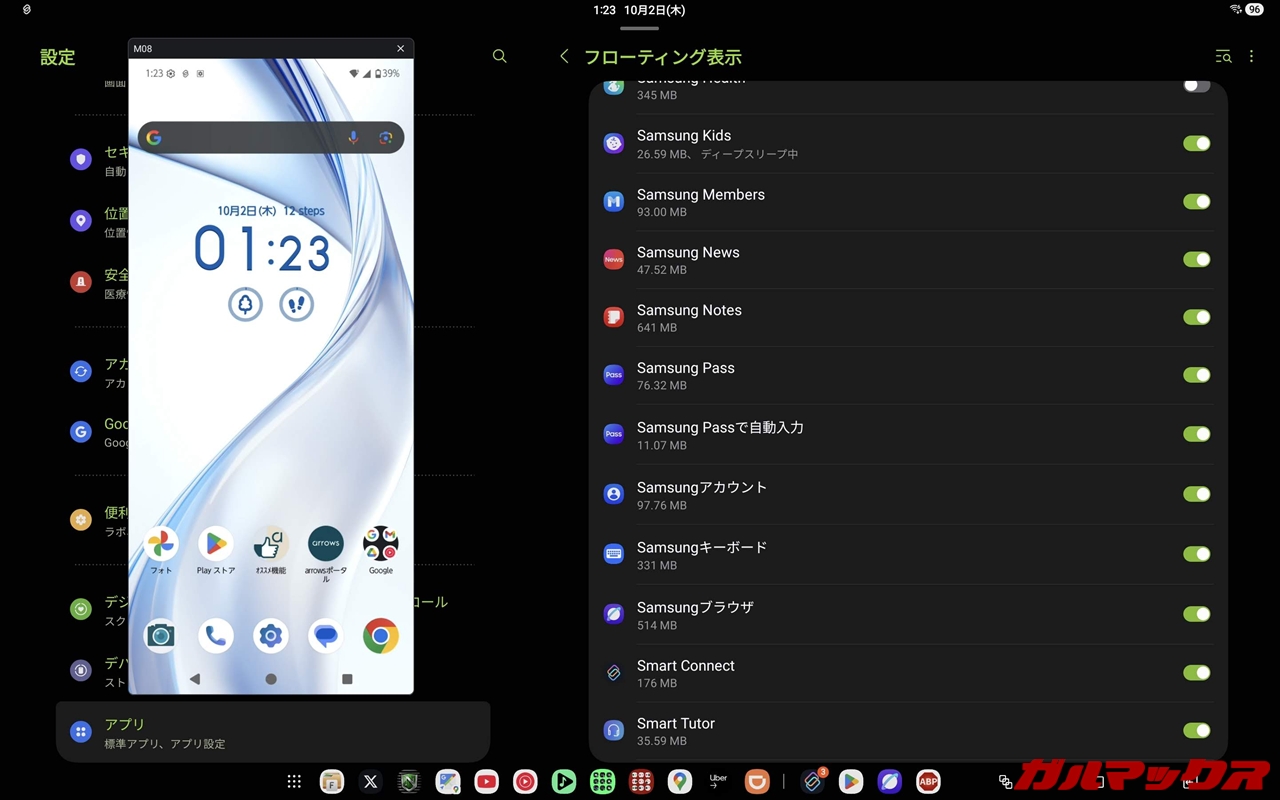Screen dimensions: 1280x800
Task: Open the arrows portal app
Action: click(325, 545)
